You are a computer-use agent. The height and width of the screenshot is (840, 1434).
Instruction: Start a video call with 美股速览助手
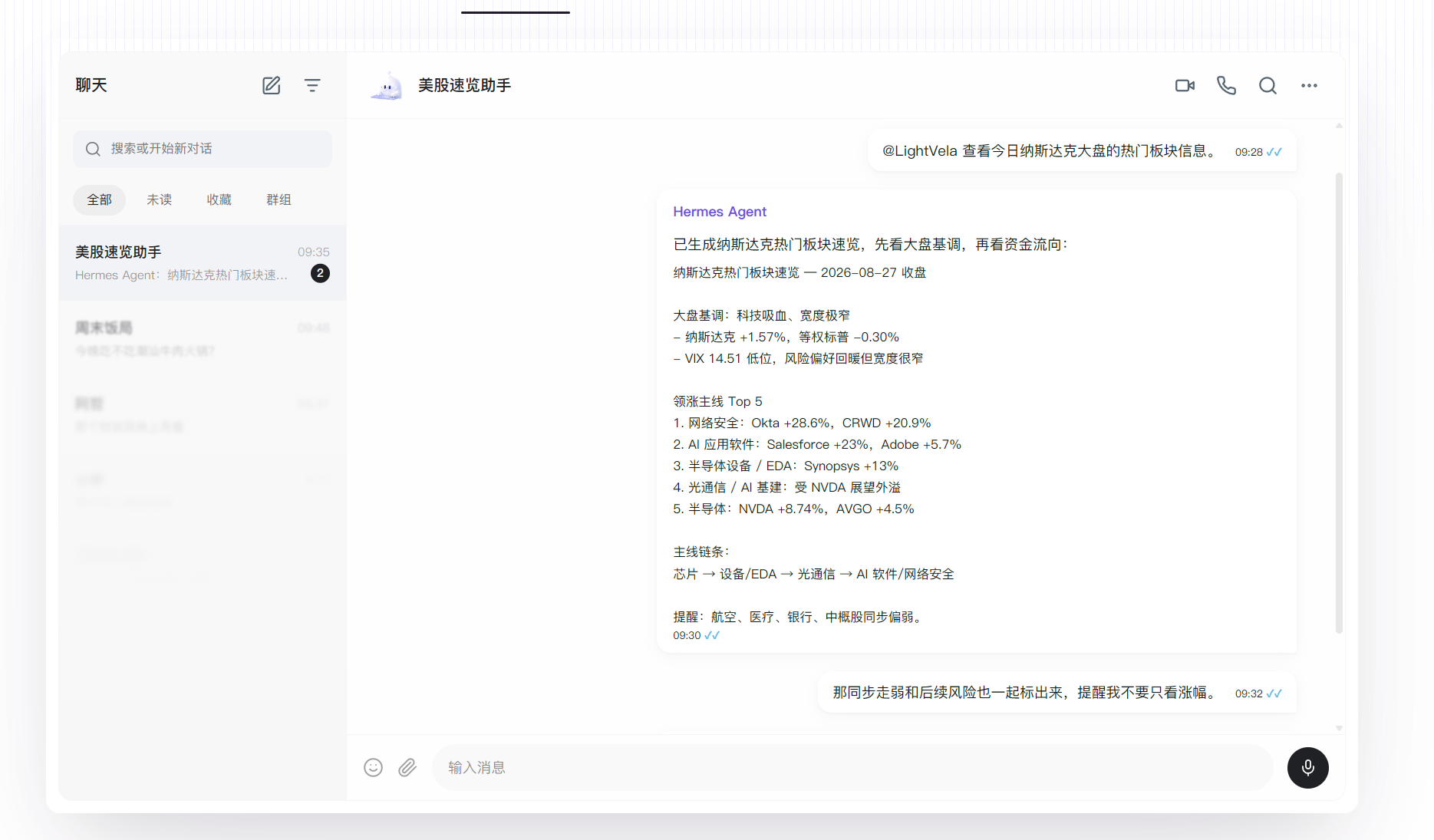[1185, 85]
